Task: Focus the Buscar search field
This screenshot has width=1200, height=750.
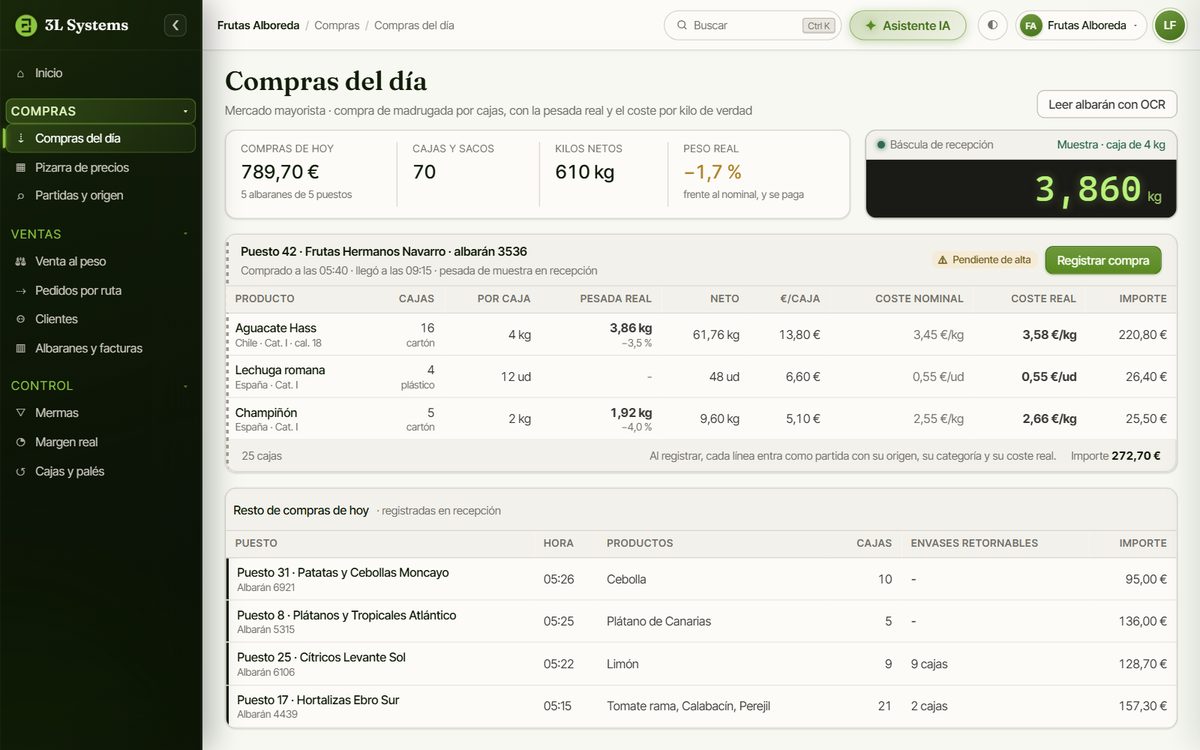Action: click(x=752, y=26)
